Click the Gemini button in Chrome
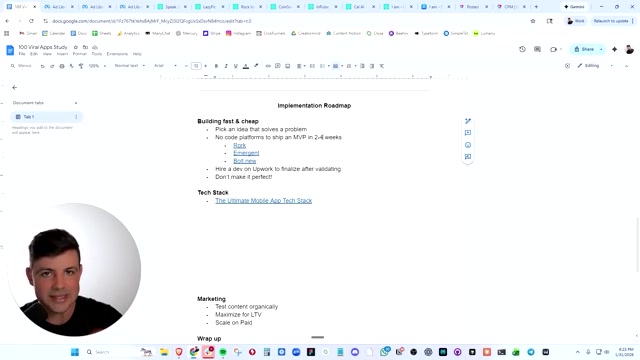This screenshot has height=360, width=640. click(x=574, y=7)
